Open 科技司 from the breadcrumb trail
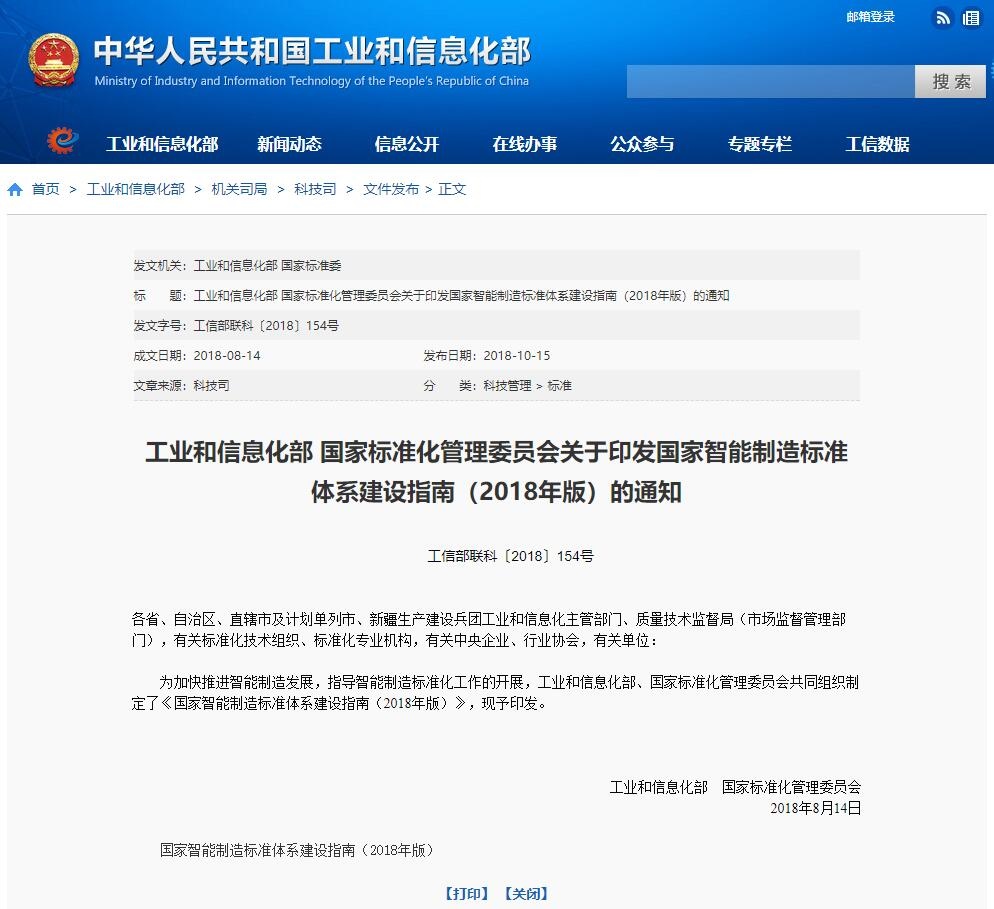This screenshot has height=909, width=994. coord(314,188)
